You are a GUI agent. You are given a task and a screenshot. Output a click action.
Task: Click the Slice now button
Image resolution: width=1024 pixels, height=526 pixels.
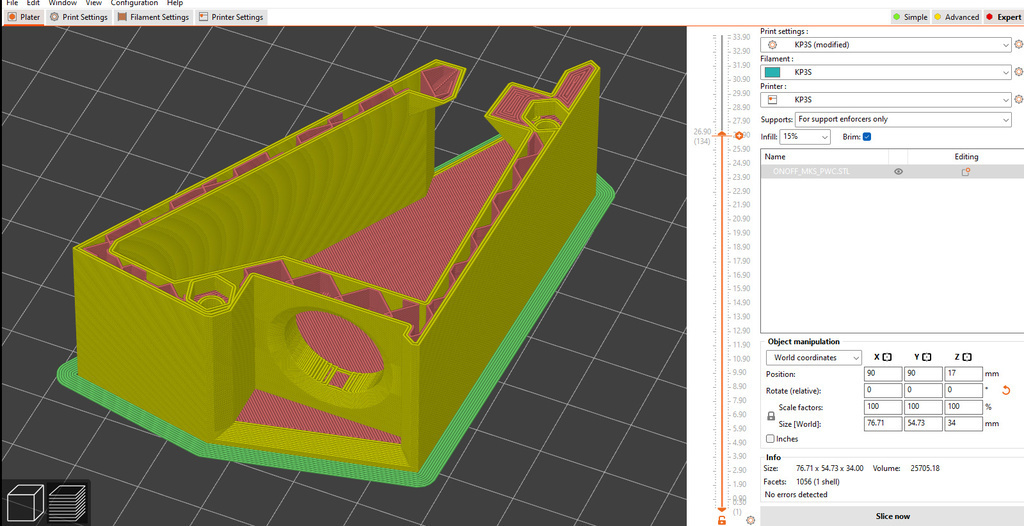[892, 516]
